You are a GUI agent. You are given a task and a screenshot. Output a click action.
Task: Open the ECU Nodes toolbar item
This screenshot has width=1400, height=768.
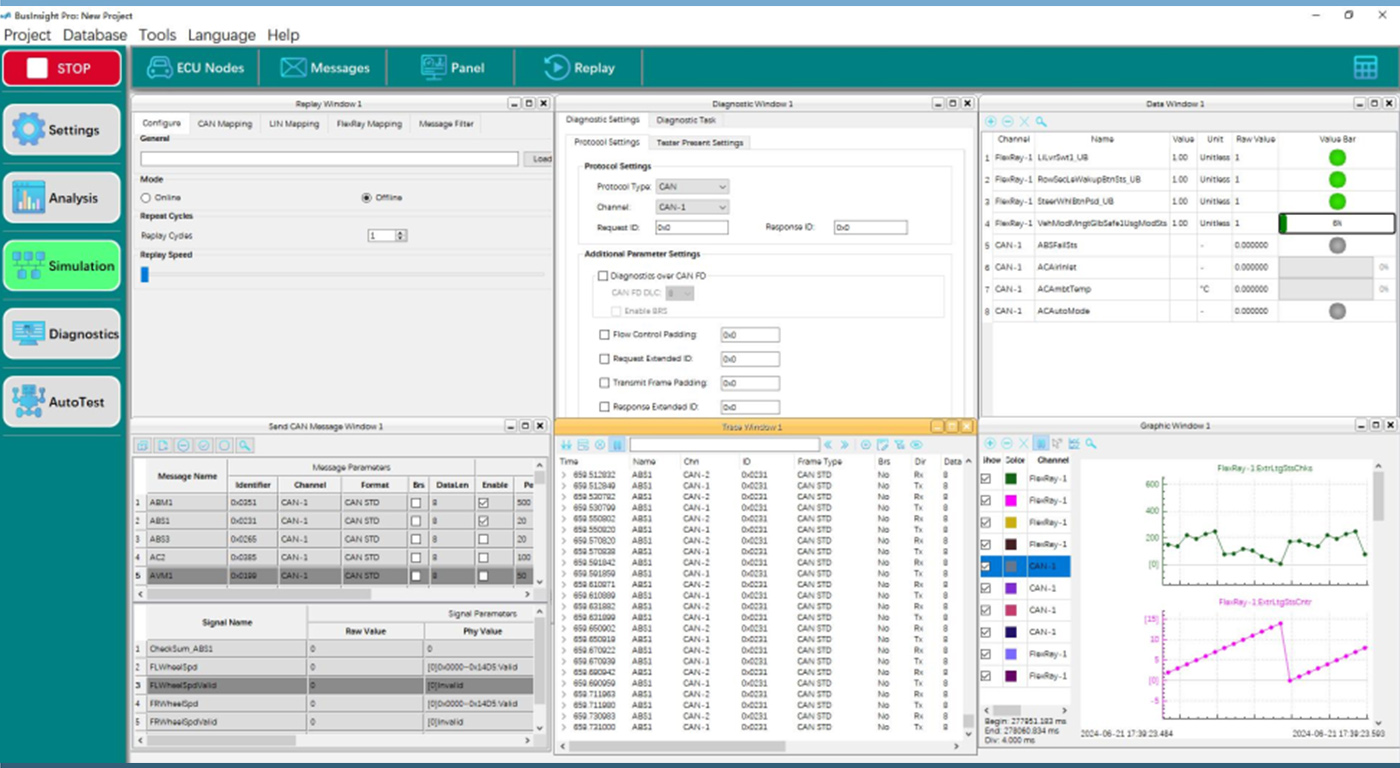(195, 68)
